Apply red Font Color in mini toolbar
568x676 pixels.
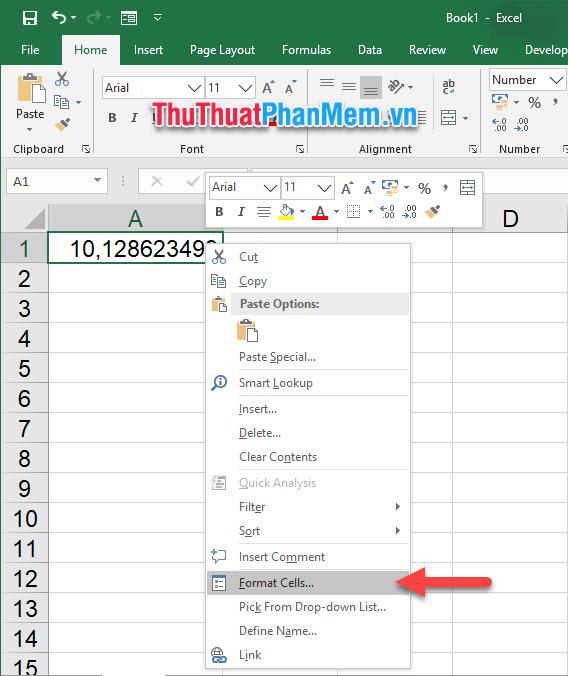[320, 212]
